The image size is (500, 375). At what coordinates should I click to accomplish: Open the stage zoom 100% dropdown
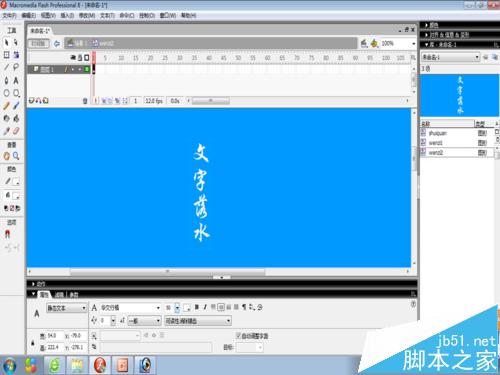414,44
